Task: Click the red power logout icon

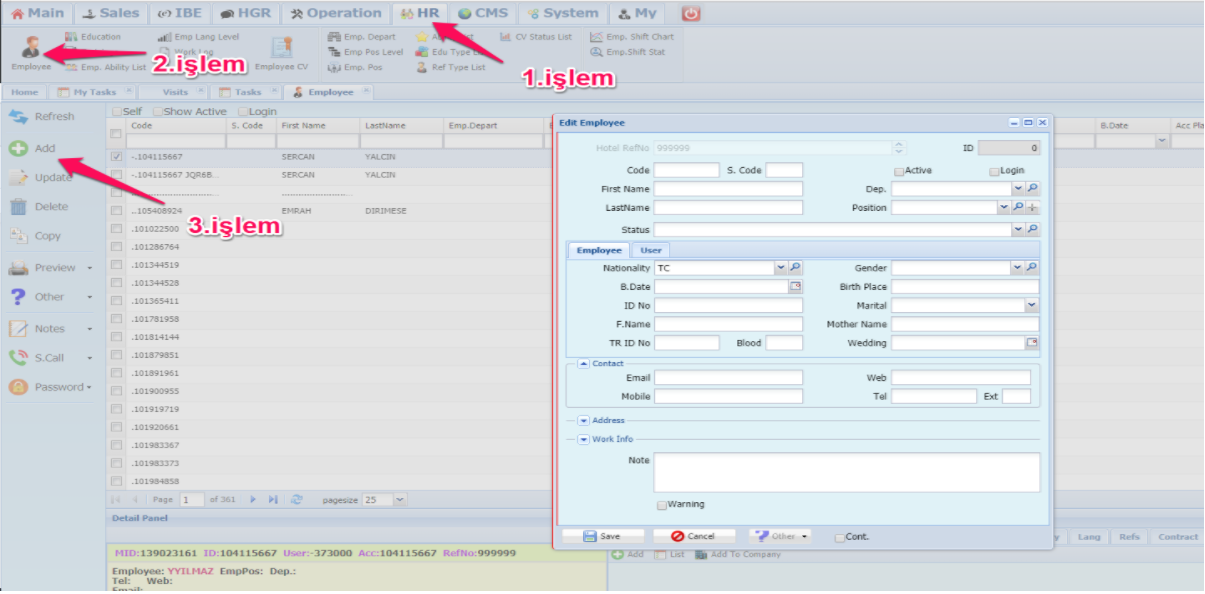Action: point(690,14)
